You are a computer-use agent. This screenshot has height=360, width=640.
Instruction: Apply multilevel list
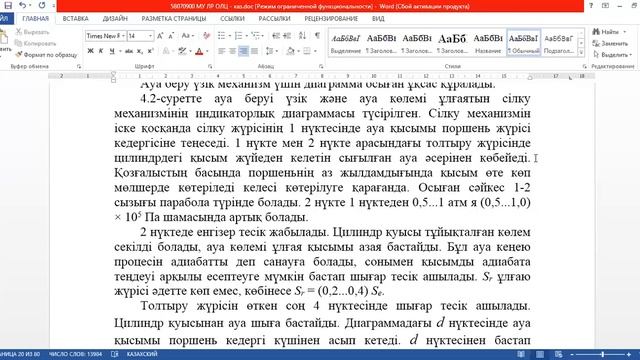[256, 36]
